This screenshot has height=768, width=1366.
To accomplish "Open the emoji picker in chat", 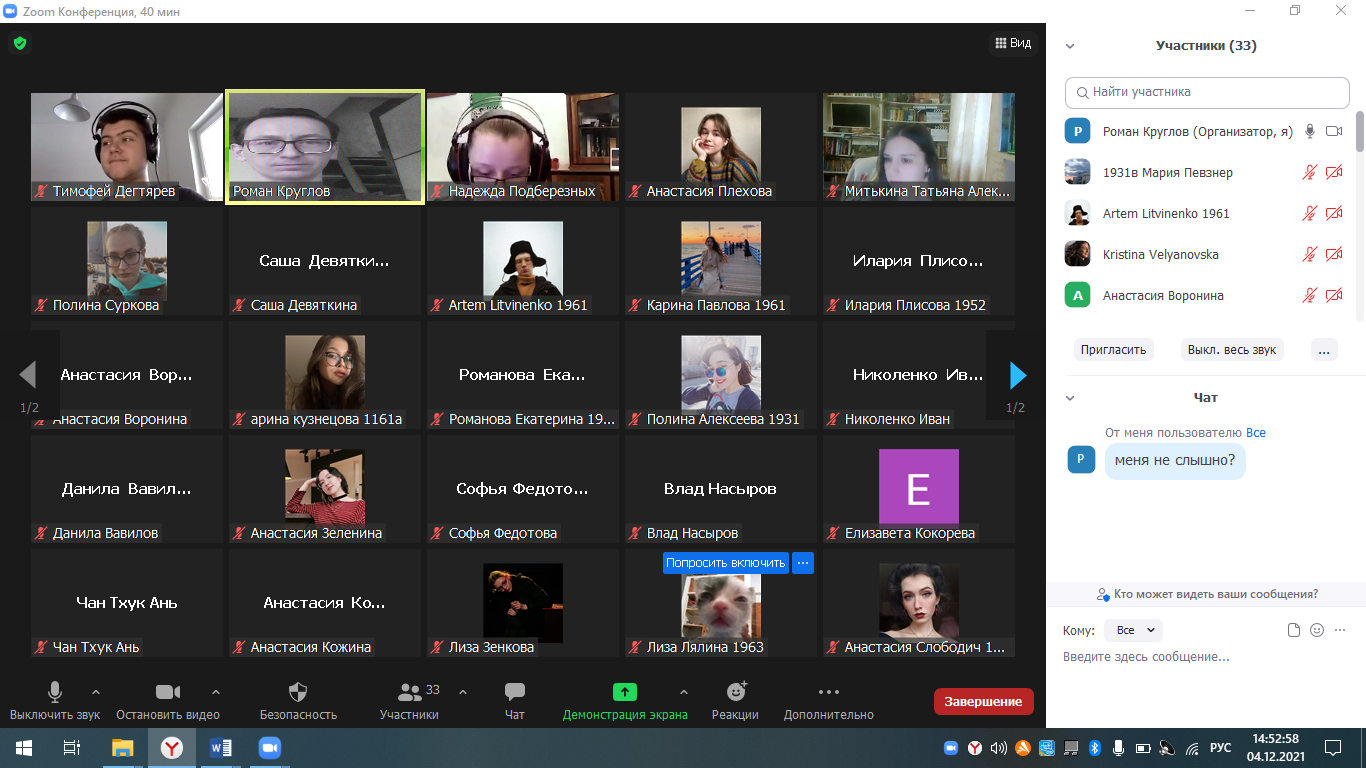I will 1317,630.
